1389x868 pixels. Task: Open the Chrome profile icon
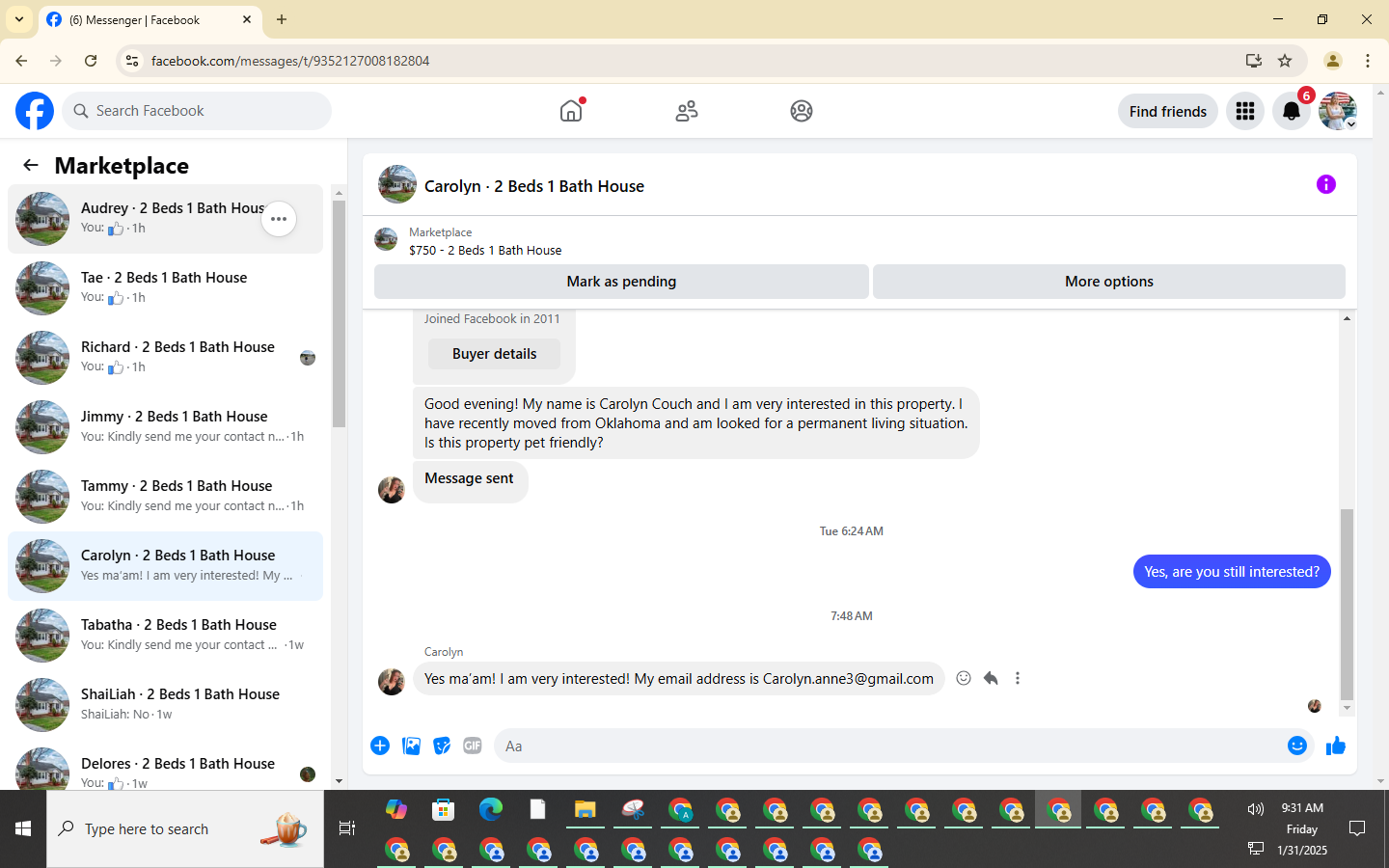point(1333,61)
